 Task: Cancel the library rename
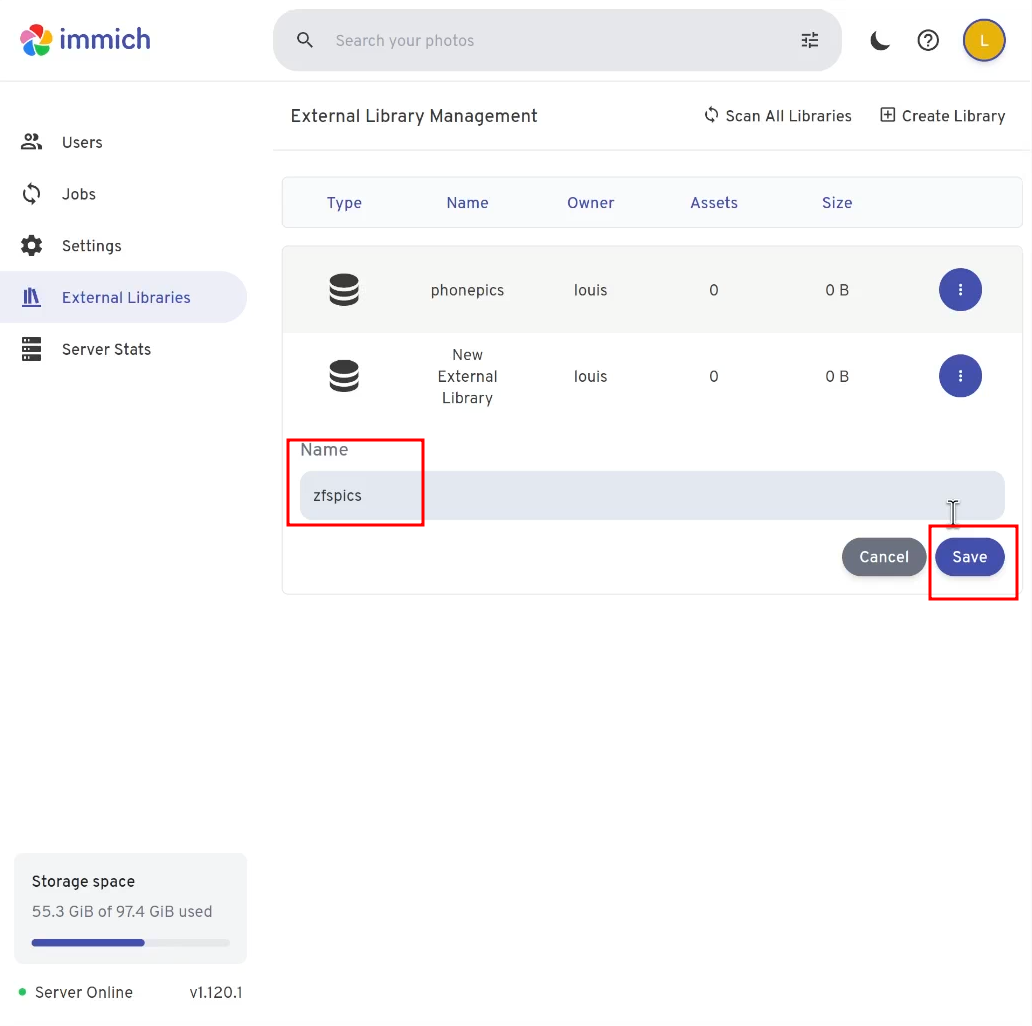pos(883,557)
